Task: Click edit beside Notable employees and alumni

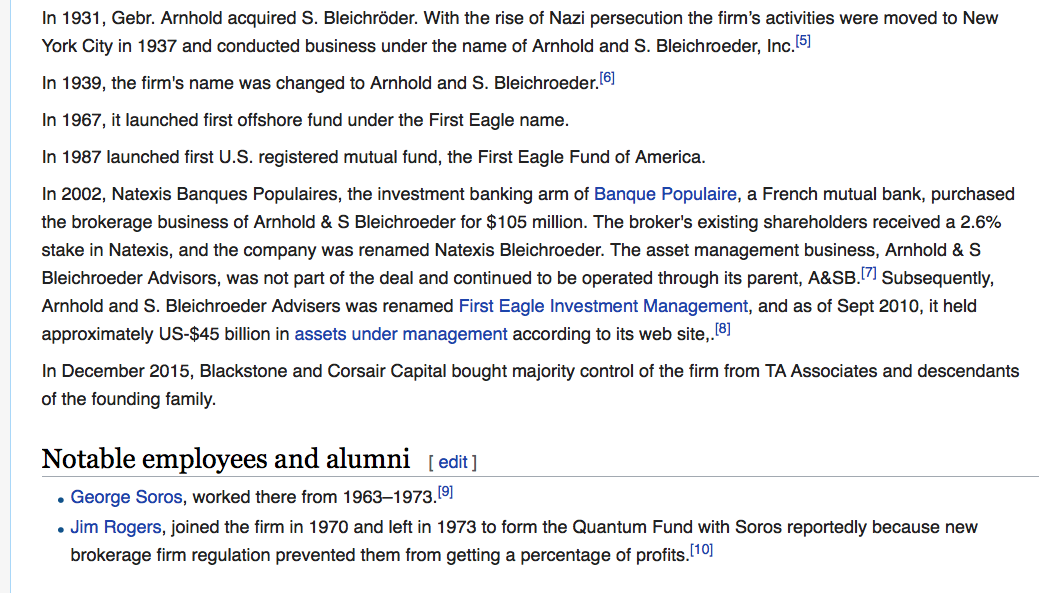Action: [452, 462]
